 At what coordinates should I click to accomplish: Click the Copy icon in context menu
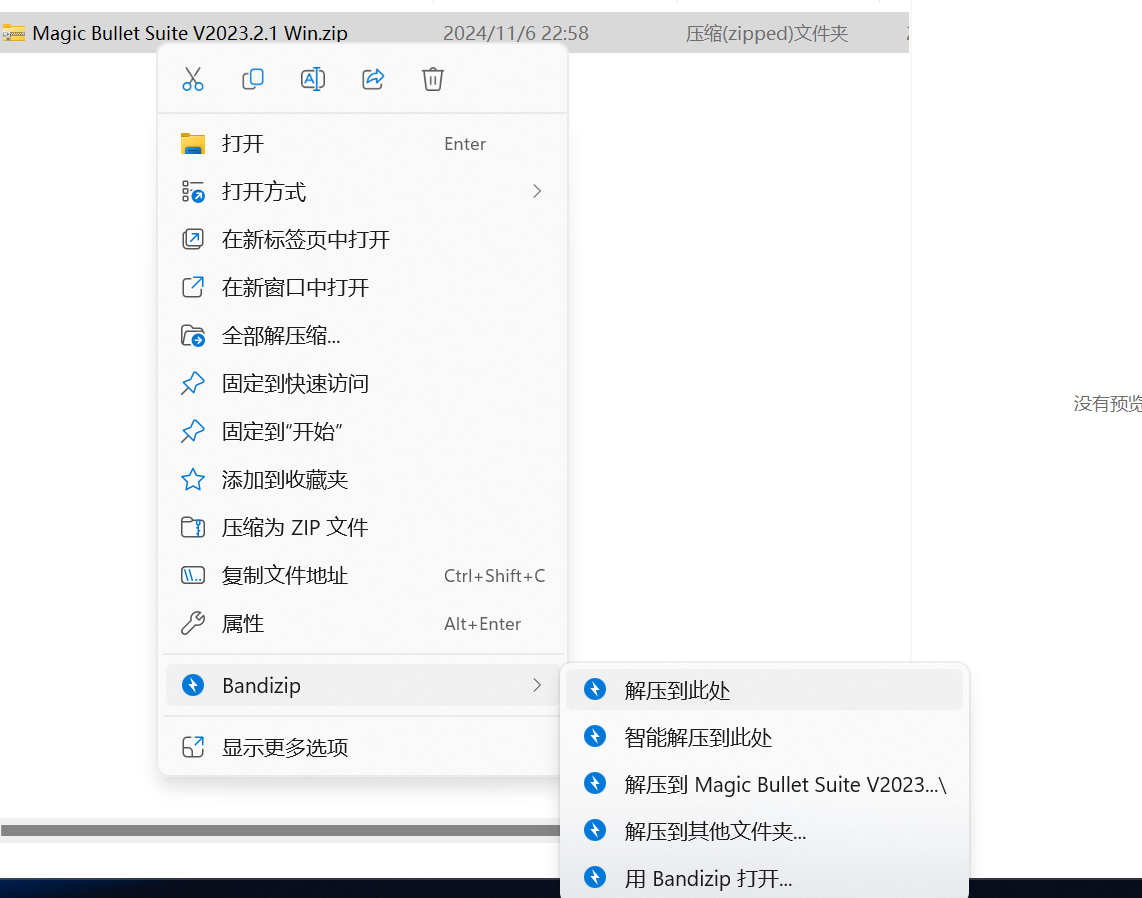point(253,79)
